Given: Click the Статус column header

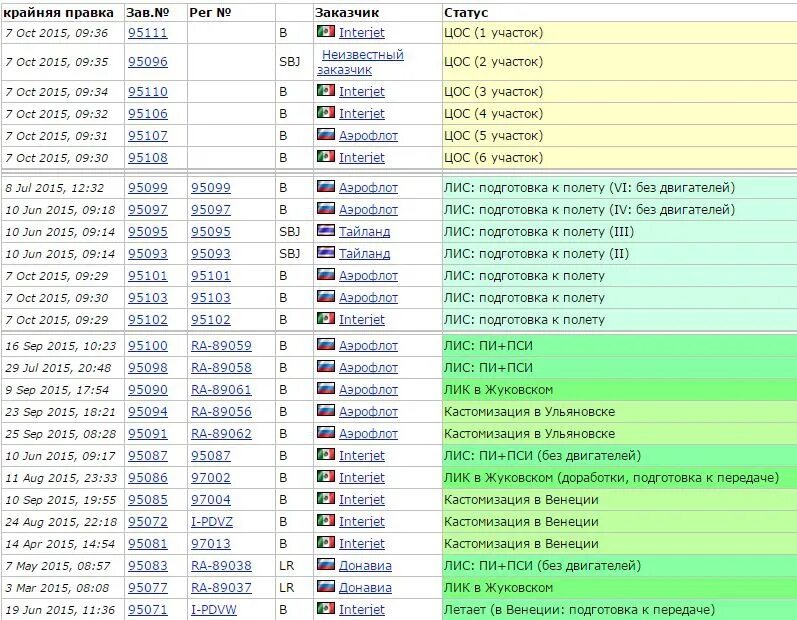Looking at the screenshot, I should (466, 13).
